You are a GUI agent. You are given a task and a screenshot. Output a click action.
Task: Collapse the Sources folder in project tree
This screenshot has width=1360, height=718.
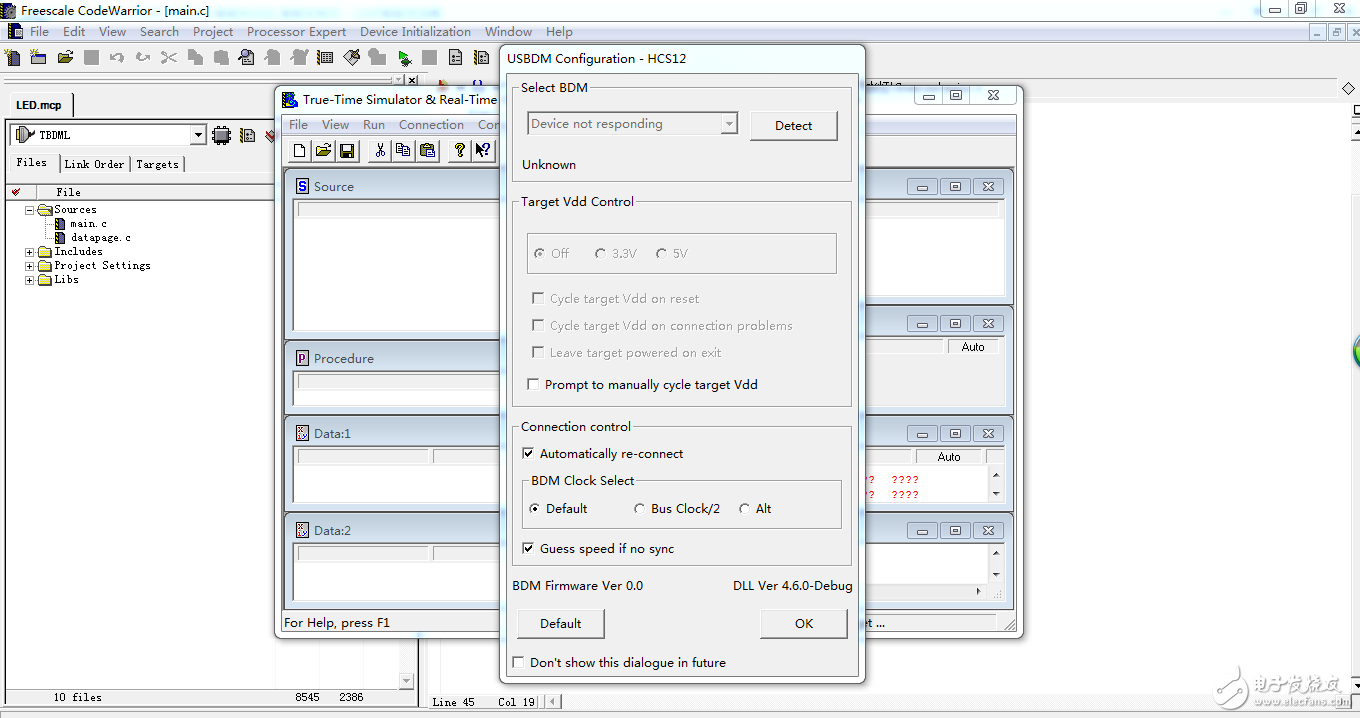(30, 210)
